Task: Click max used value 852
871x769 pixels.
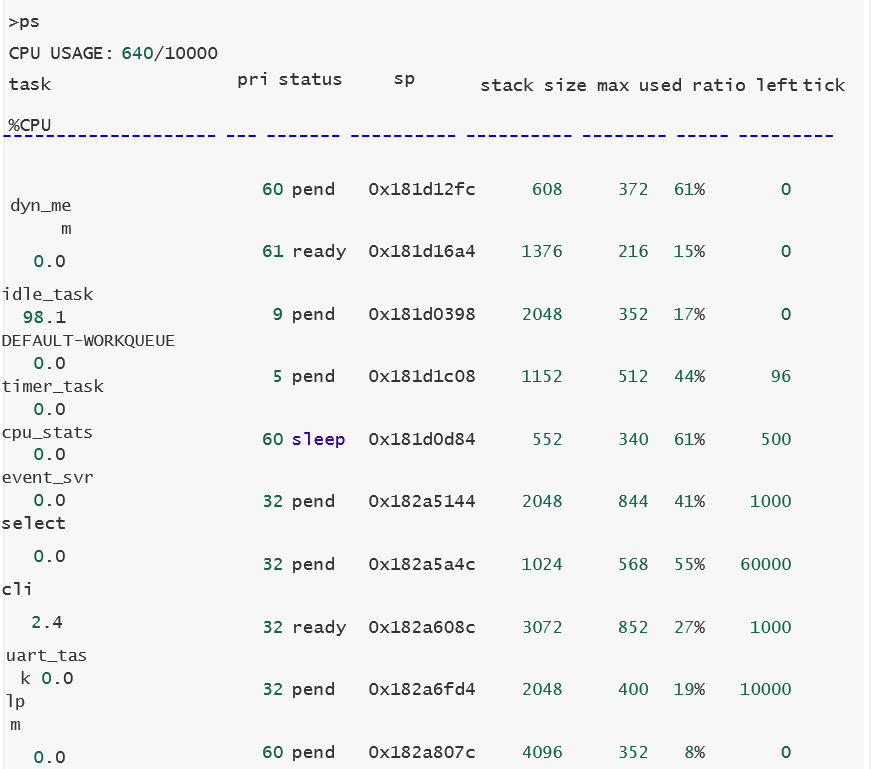Action: (633, 627)
